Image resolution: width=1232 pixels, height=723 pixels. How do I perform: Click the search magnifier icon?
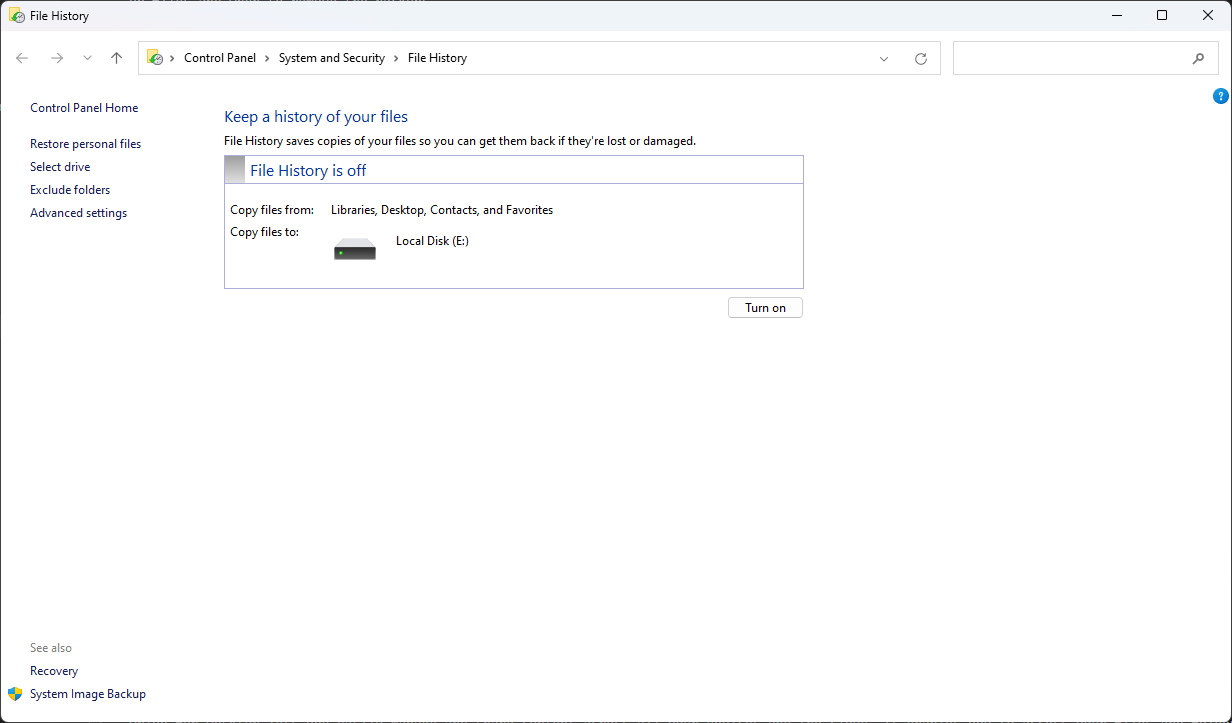[1198, 58]
